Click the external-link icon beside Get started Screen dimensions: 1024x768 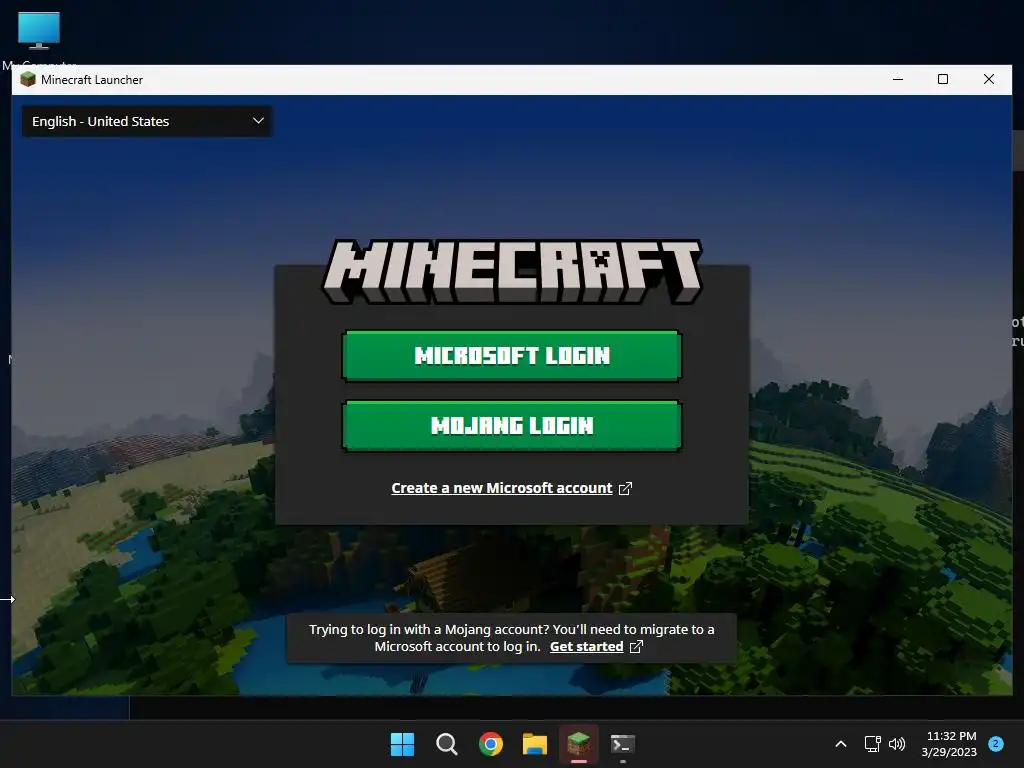coord(636,647)
